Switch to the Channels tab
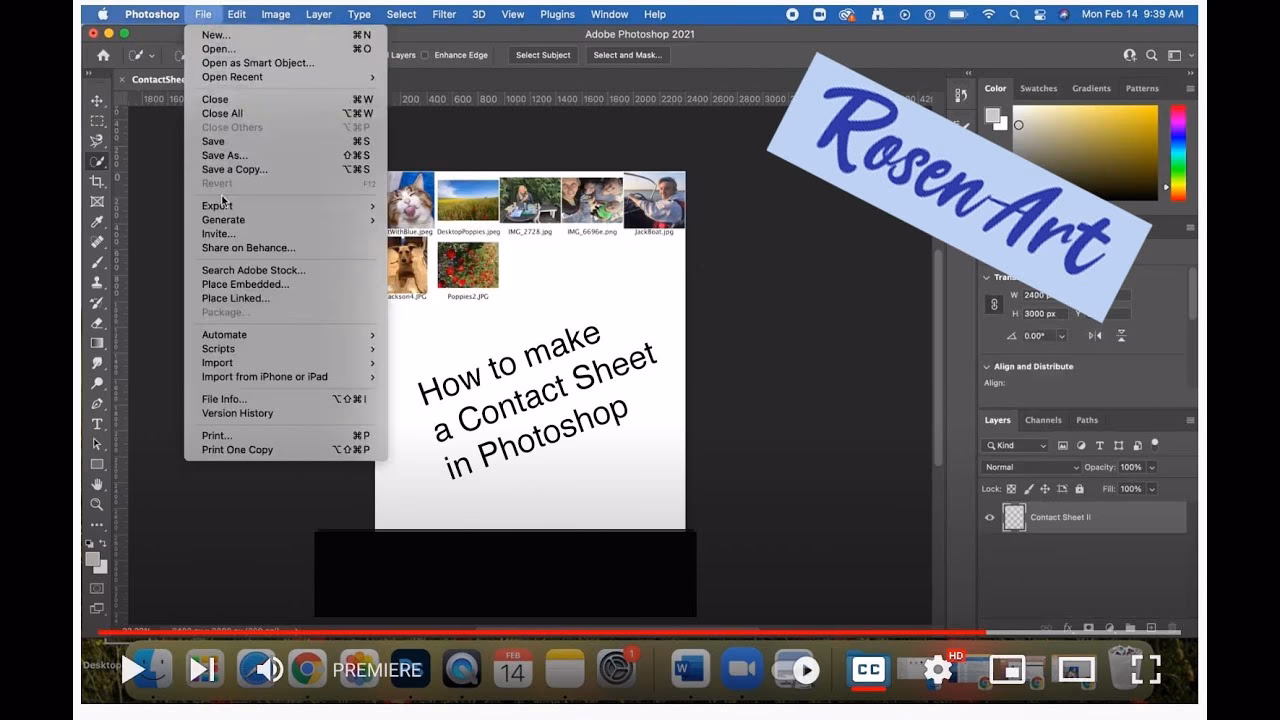This screenshot has width=1280, height=720. coord(1043,420)
